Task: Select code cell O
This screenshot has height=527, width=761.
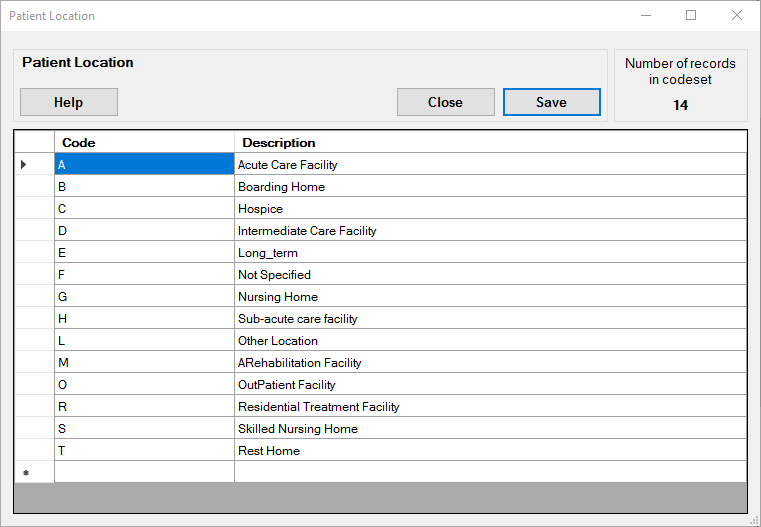Action: click(144, 384)
